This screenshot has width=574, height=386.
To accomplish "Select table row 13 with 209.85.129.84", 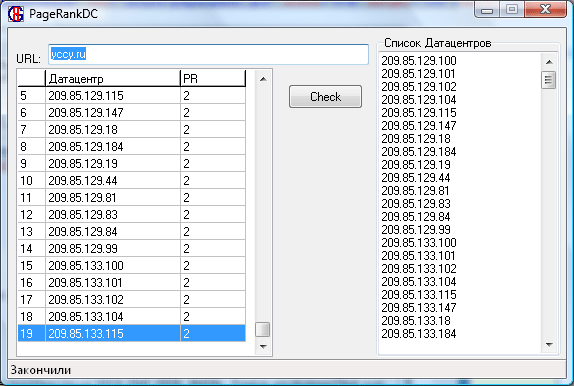I will (132, 231).
